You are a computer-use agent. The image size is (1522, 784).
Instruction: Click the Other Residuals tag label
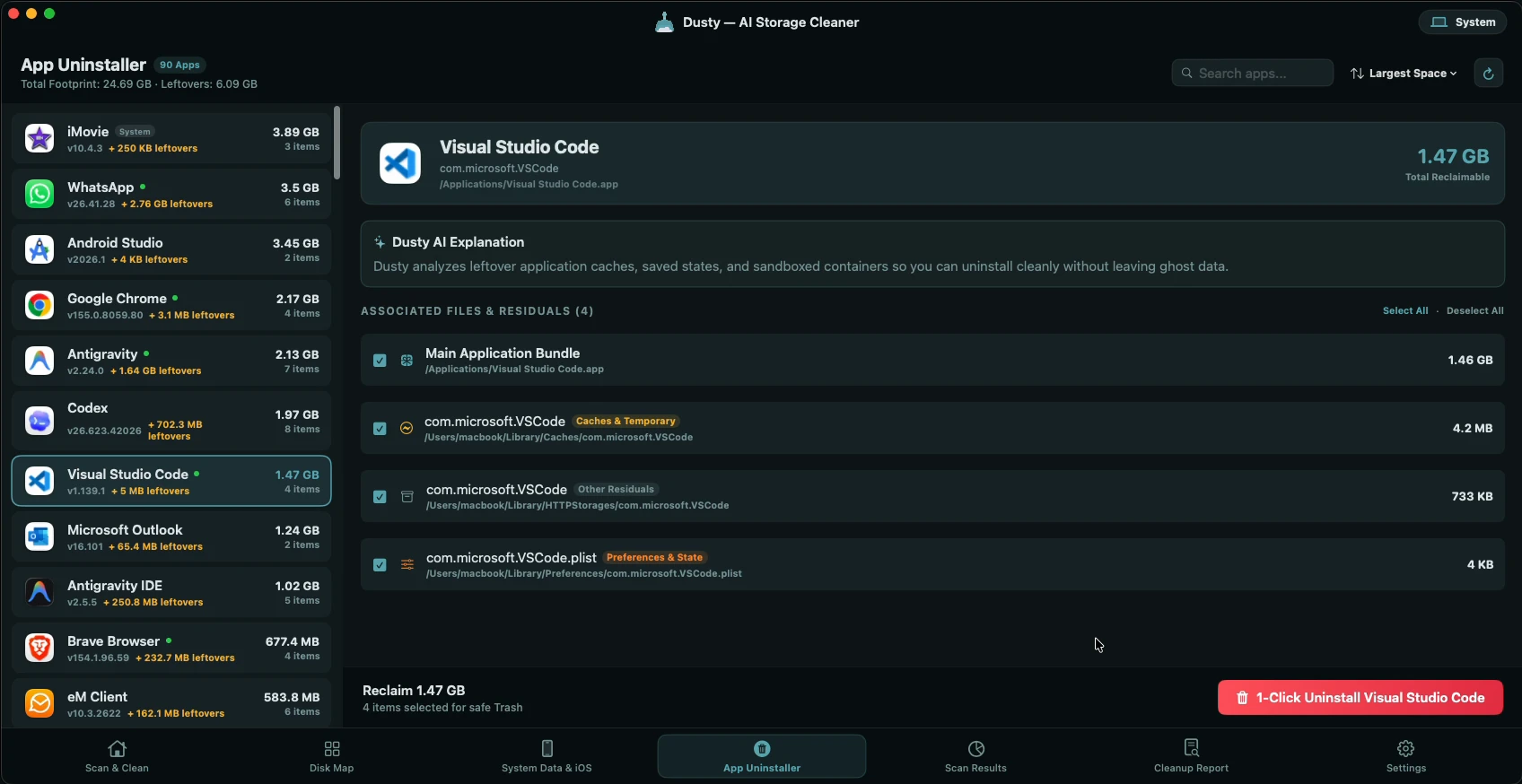(616, 490)
